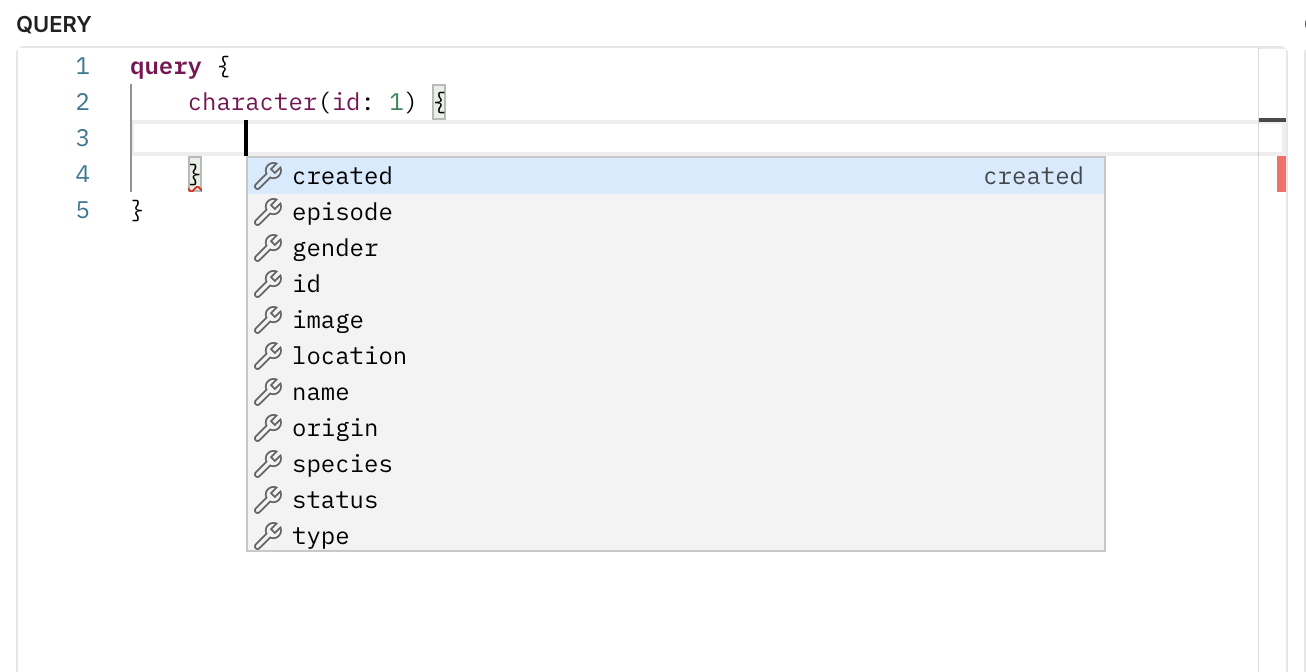1306x672 pixels.
Task: Click line number 1 in the gutter
Action: pos(82,67)
